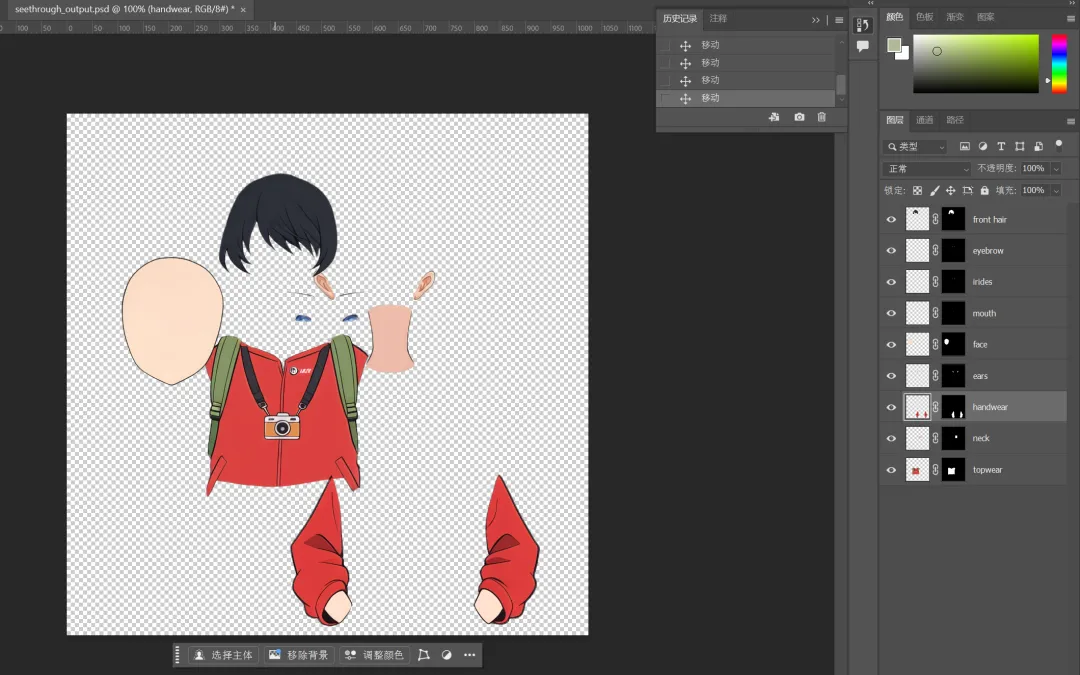Switch to the 通道 channels tab

tap(925, 120)
